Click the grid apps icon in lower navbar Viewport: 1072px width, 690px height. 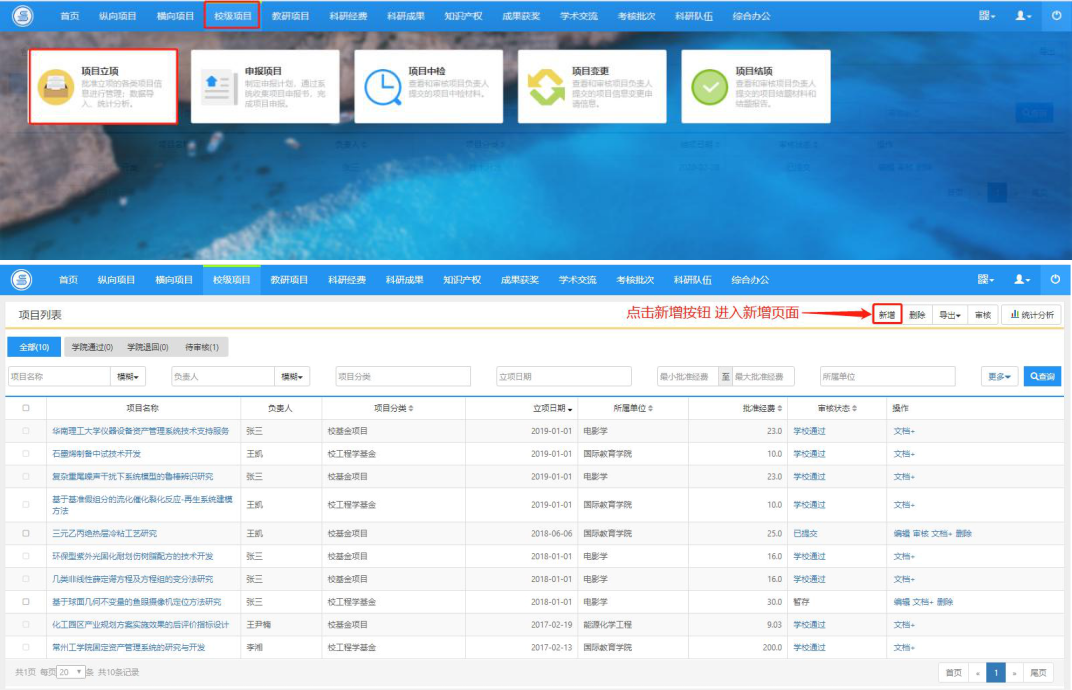(985, 279)
